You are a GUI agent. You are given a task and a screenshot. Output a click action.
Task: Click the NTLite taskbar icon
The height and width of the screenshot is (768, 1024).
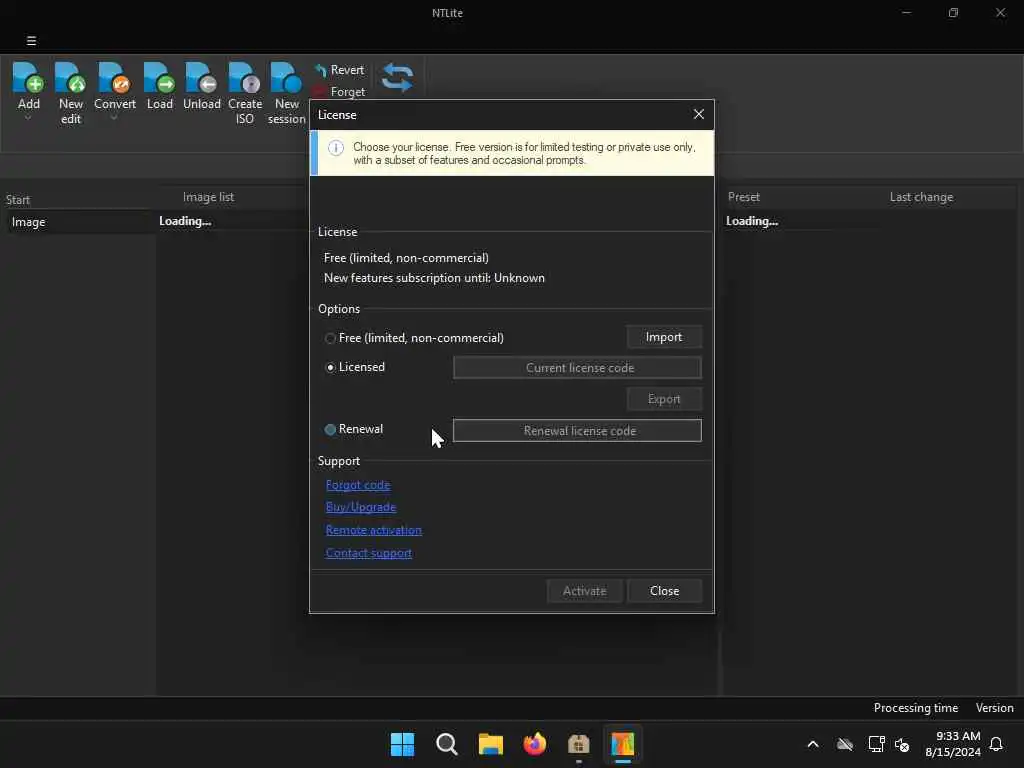pos(622,744)
